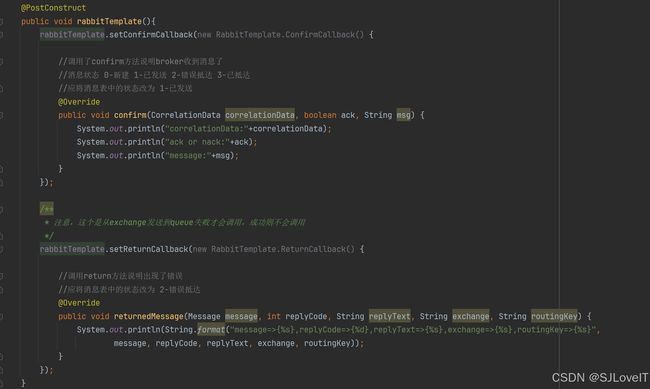This screenshot has height=389, width=650.
Task: Click @Override above the confirm method
Action: pos(79,102)
